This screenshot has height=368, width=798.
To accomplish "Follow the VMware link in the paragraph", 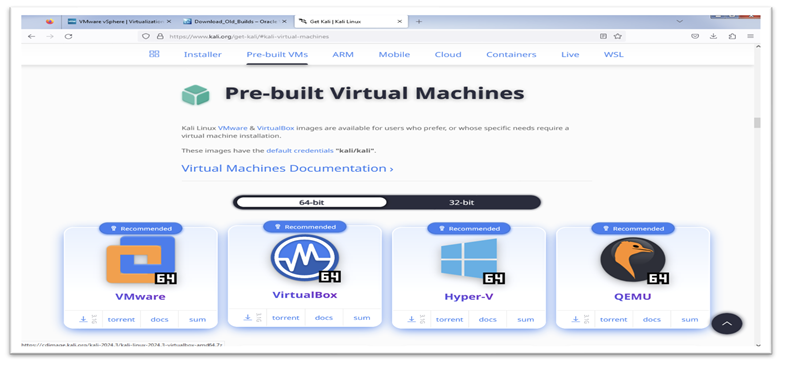I will (x=233, y=128).
